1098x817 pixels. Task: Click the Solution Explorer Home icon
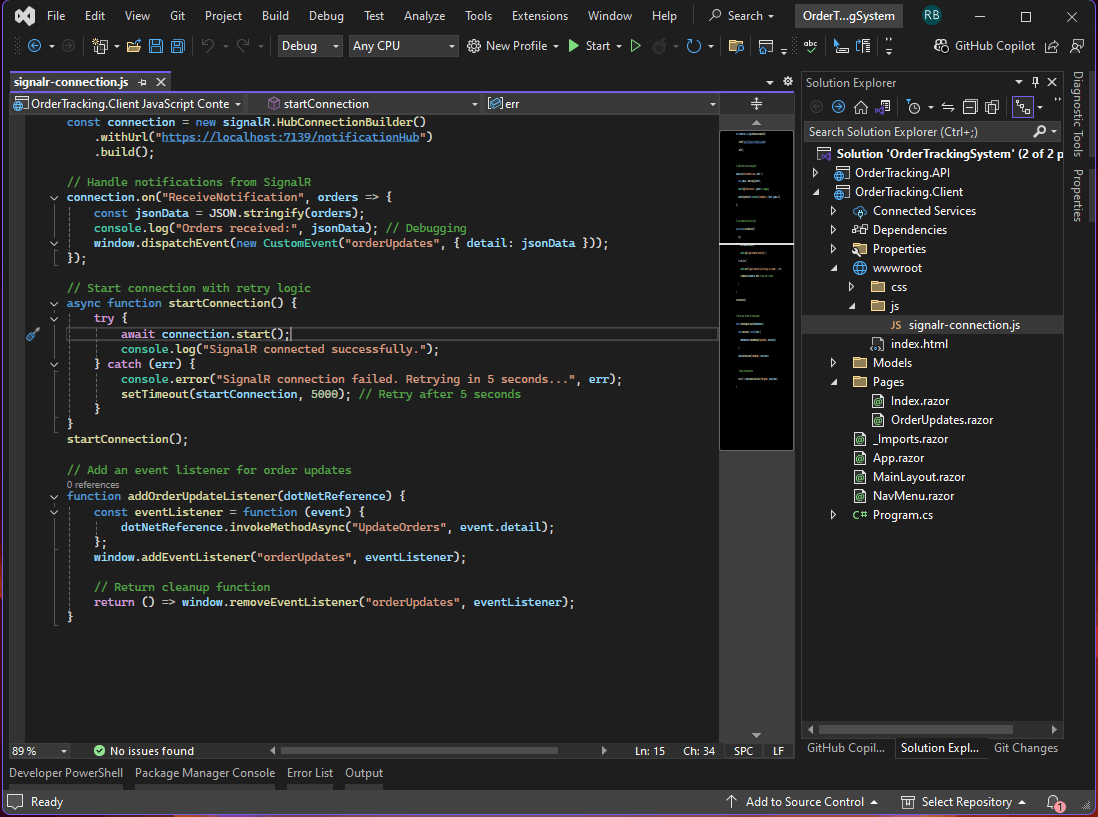860,107
